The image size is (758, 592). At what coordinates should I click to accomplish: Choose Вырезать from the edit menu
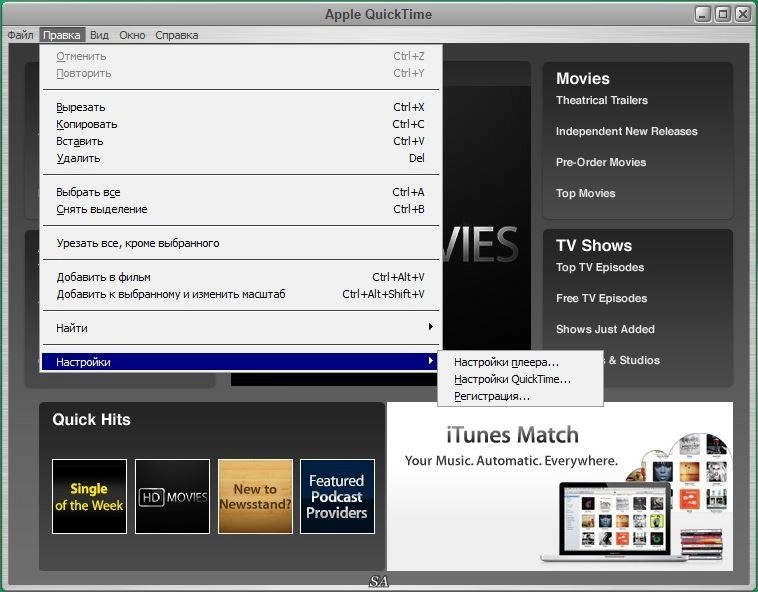click(240, 107)
